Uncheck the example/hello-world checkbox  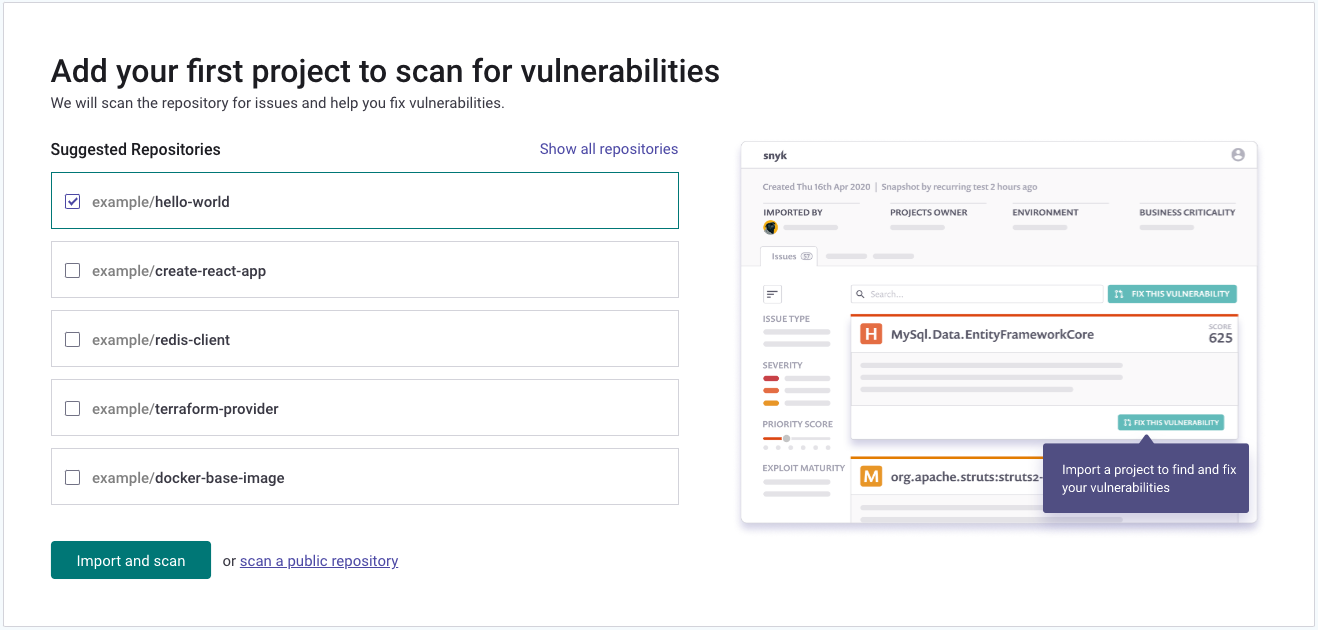[72, 201]
